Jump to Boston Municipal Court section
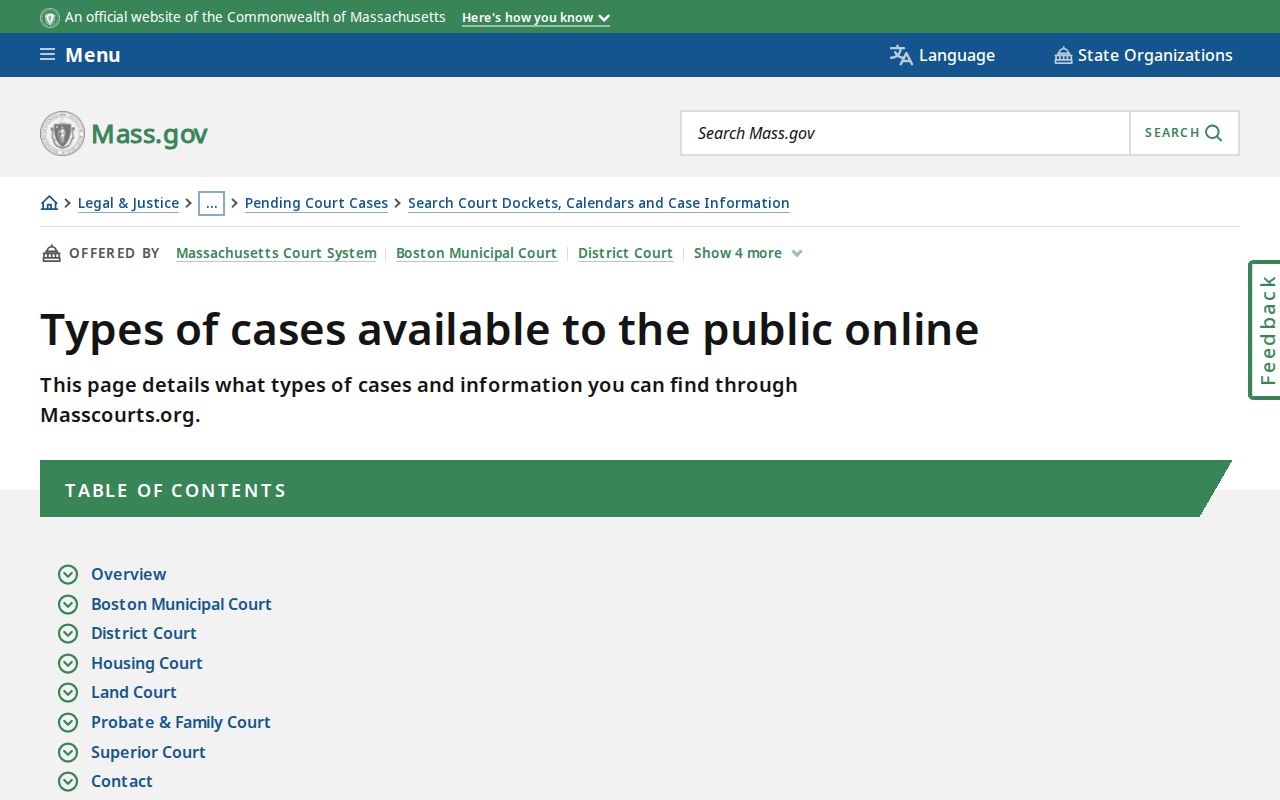 (181, 604)
